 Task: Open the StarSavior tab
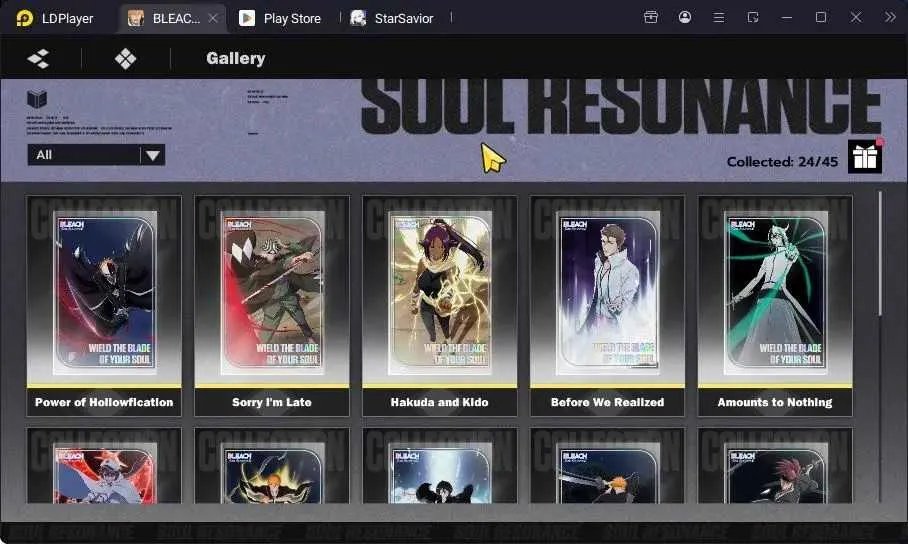pos(393,19)
